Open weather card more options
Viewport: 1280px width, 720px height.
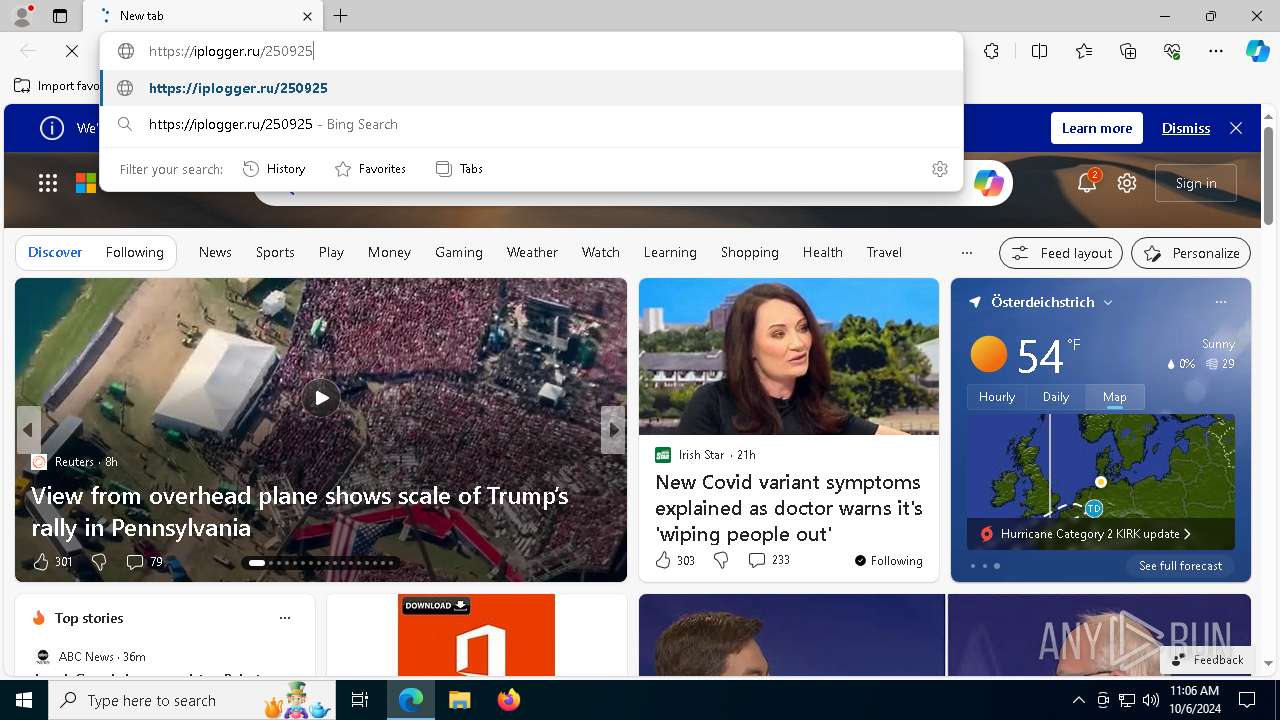tap(1220, 302)
